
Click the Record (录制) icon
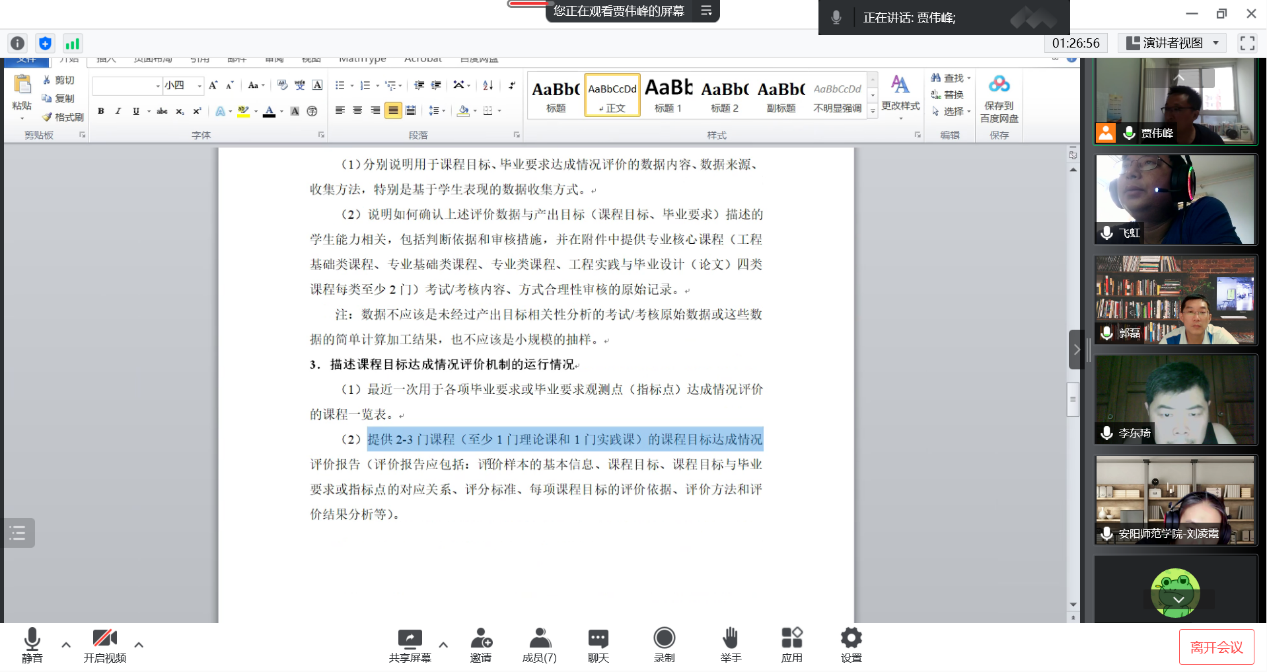pyautogui.click(x=664, y=644)
